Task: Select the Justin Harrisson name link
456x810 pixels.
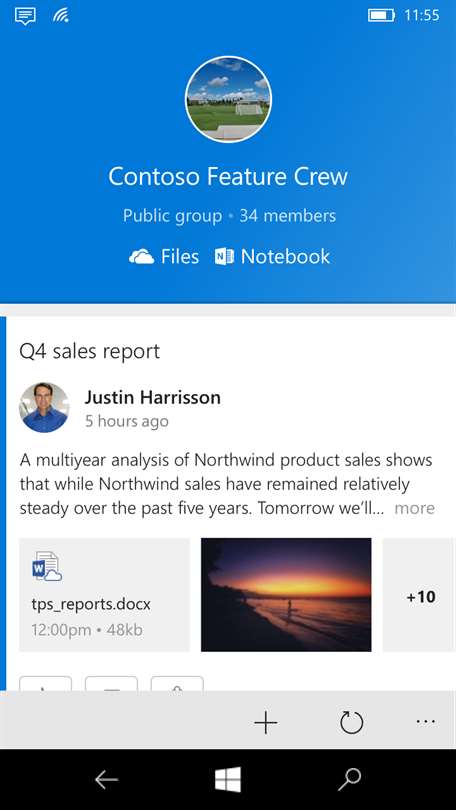Action: coord(153,397)
